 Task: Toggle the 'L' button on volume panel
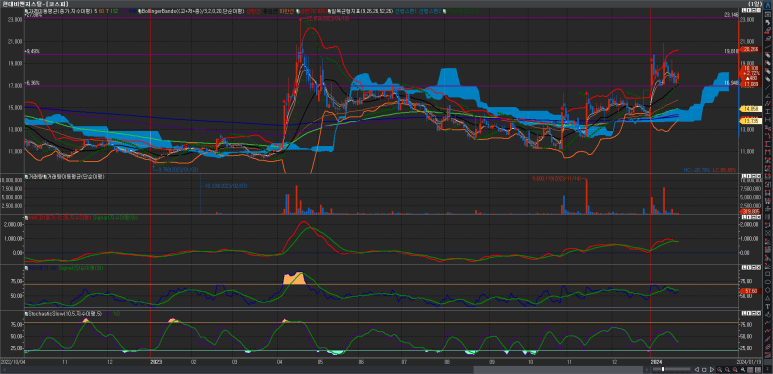point(744,175)
